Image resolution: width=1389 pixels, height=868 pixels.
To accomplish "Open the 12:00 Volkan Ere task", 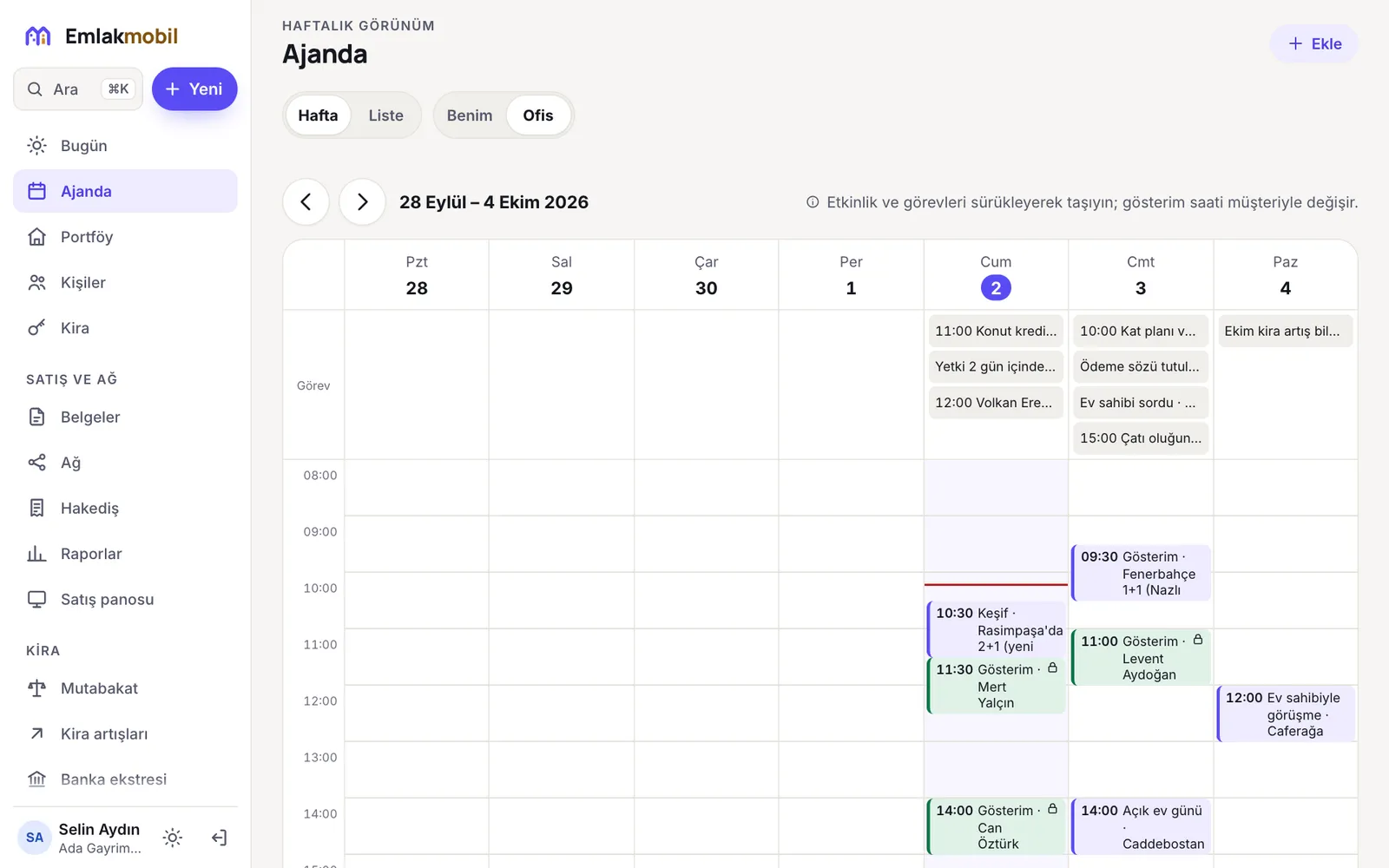I will point(996,403).
